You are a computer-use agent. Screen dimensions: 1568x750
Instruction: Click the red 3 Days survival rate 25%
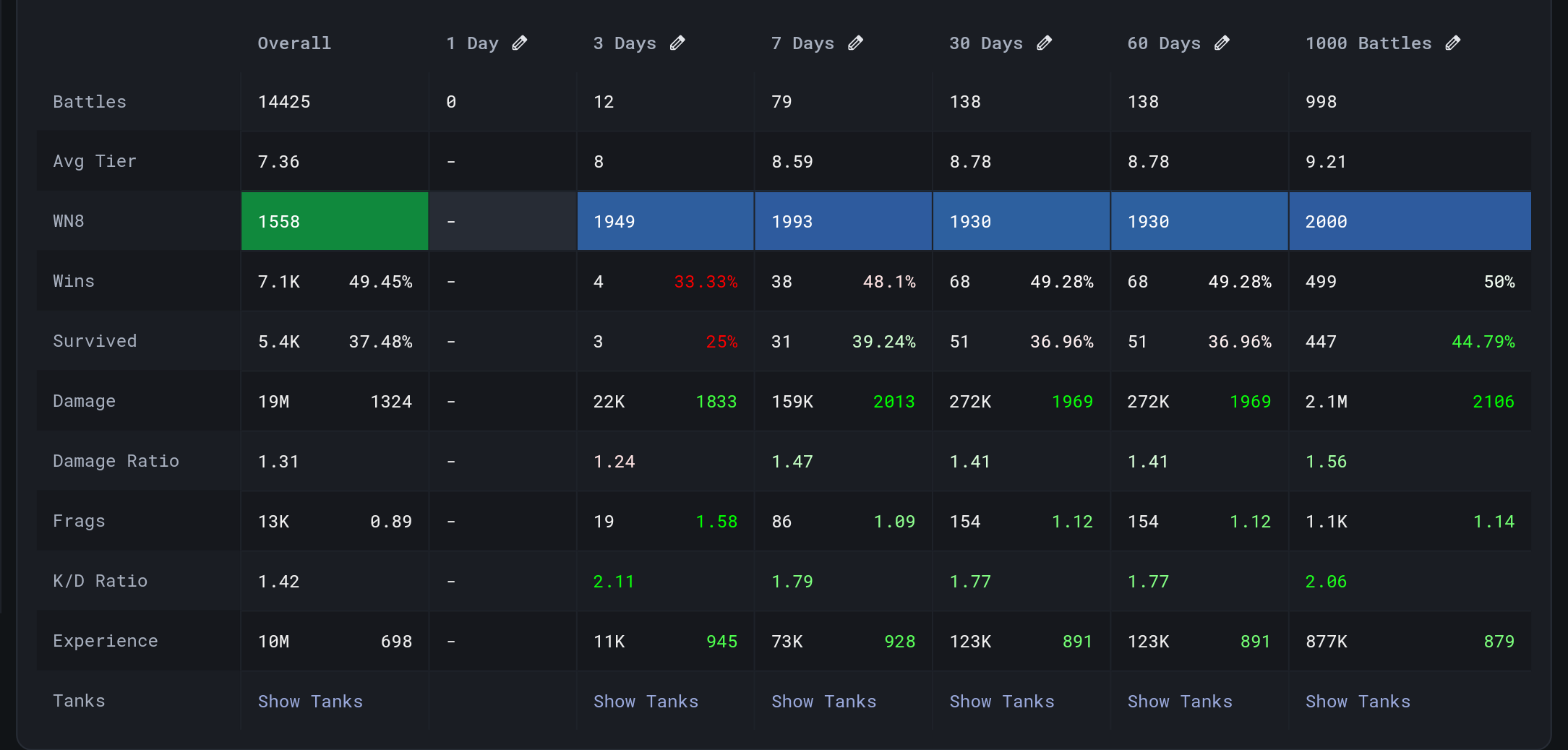pos(721,342)
